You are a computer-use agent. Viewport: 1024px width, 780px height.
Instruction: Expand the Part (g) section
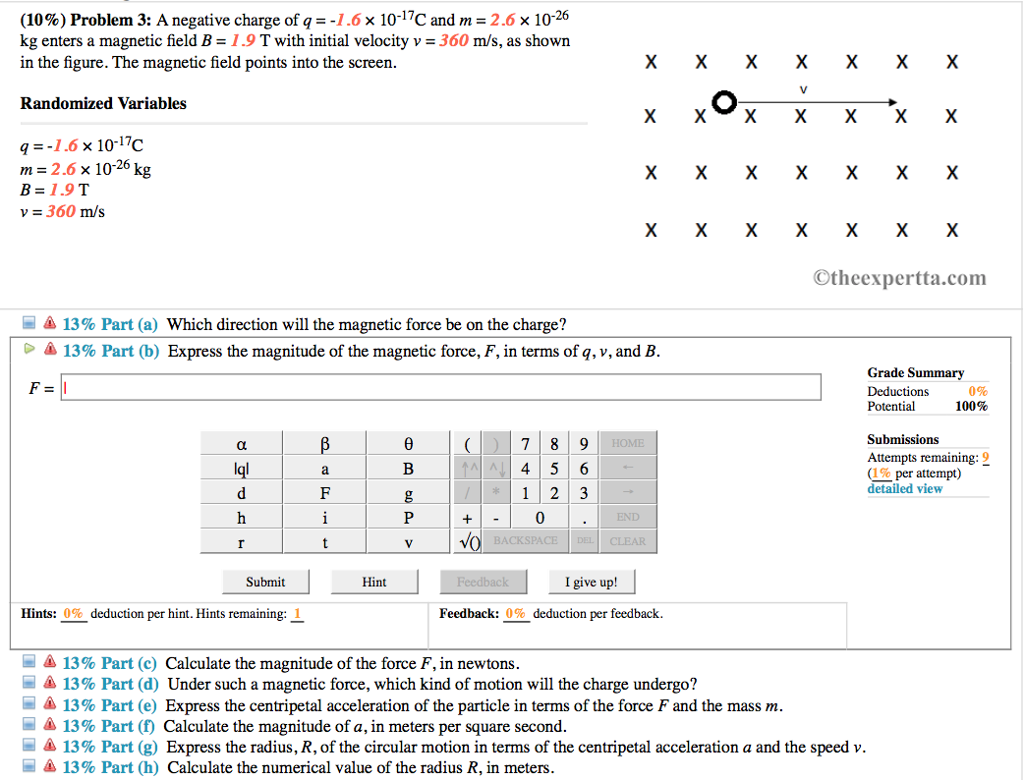[x=27, y=746]
